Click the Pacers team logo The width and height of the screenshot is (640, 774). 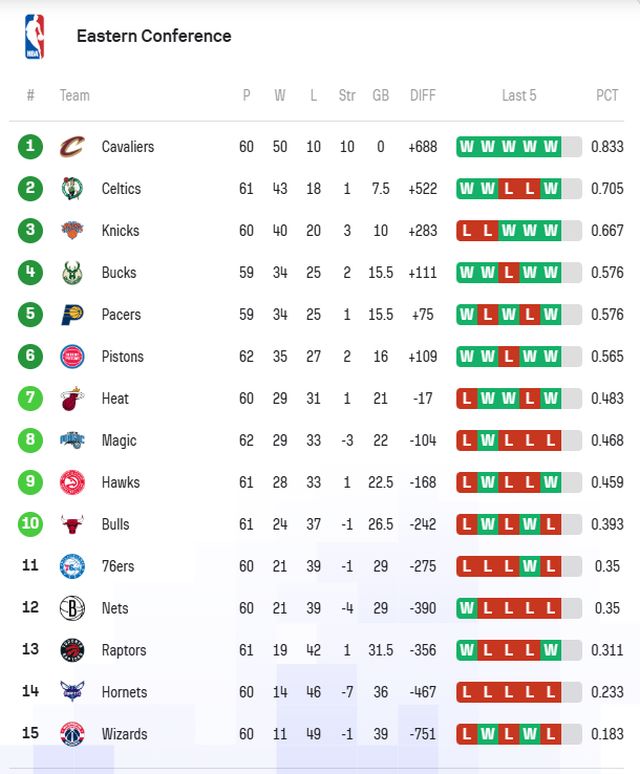tap(72, 315)
